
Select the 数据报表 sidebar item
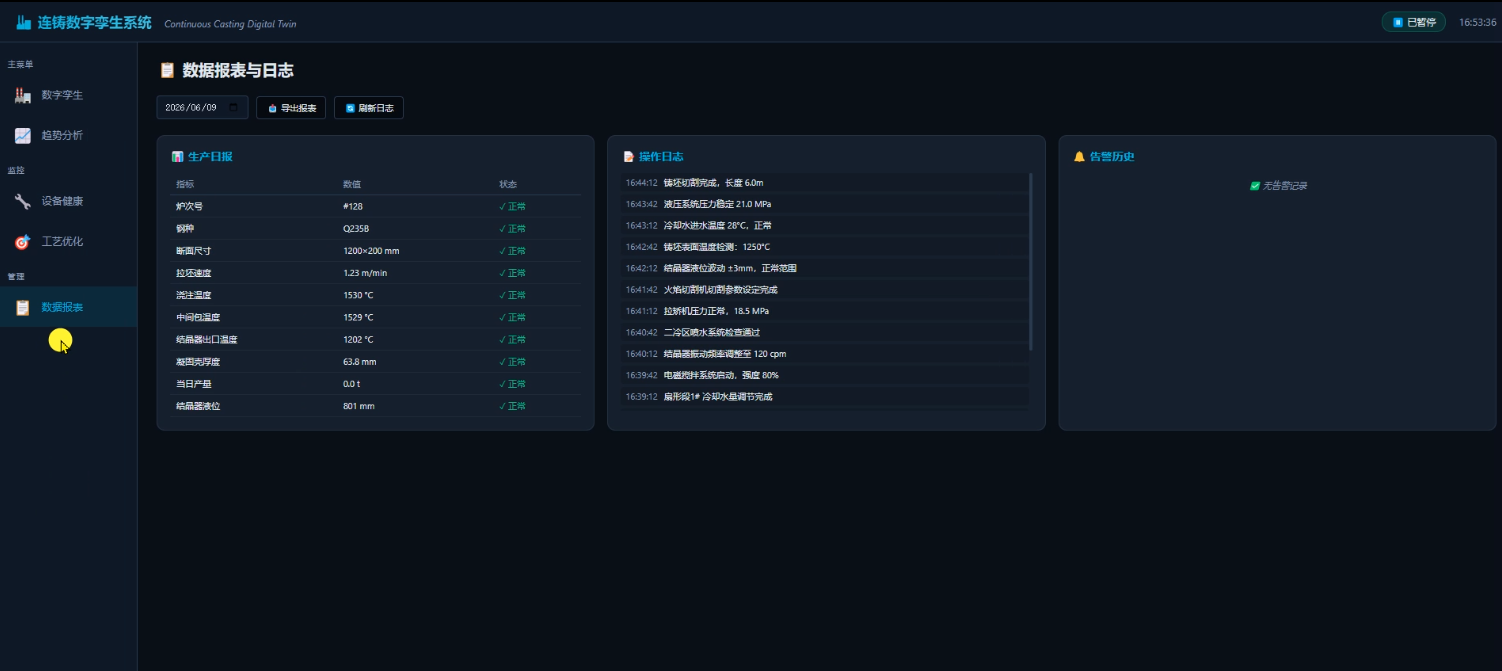coord(68,307)
